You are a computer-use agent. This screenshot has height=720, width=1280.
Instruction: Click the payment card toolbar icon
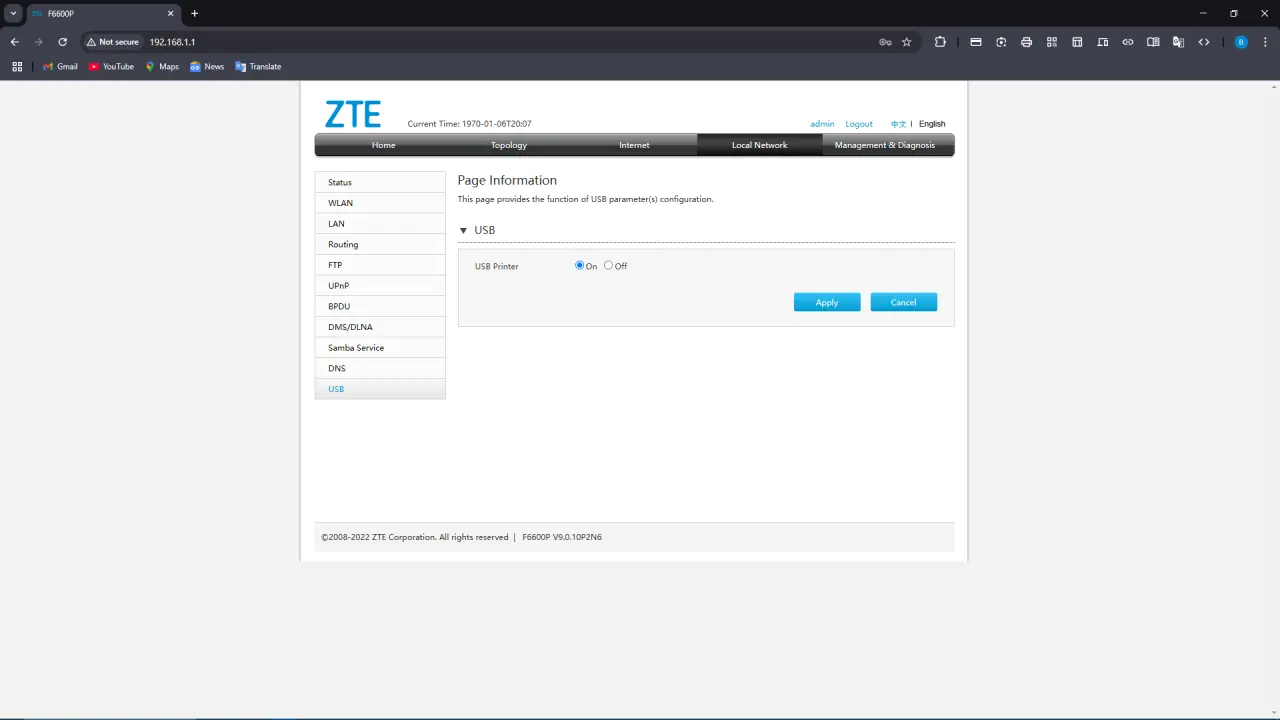[976, 42]
